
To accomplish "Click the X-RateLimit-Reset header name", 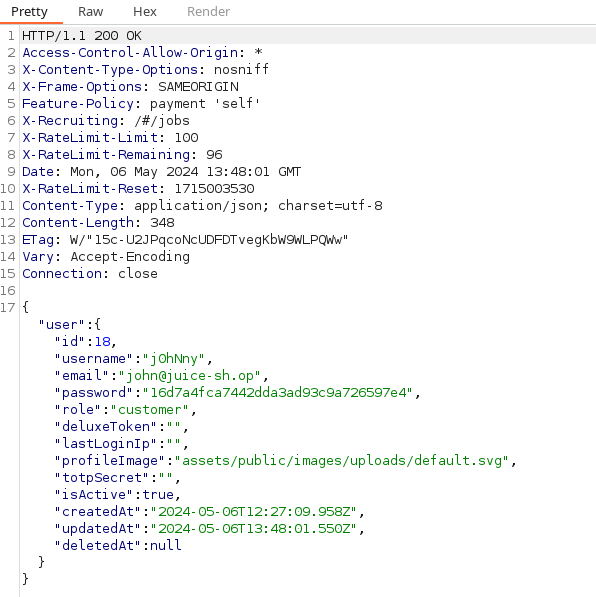I will [x=90, y=189].
